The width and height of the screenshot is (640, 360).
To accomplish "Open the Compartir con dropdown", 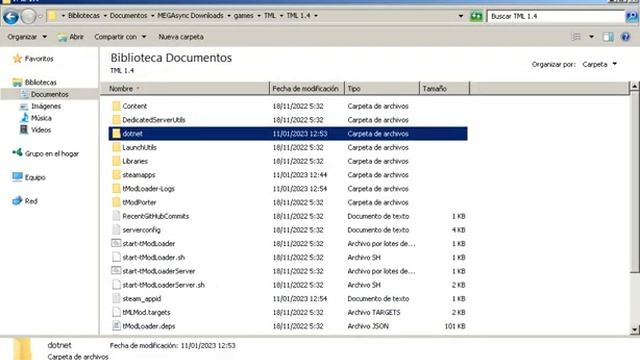I will pos(120,37).
